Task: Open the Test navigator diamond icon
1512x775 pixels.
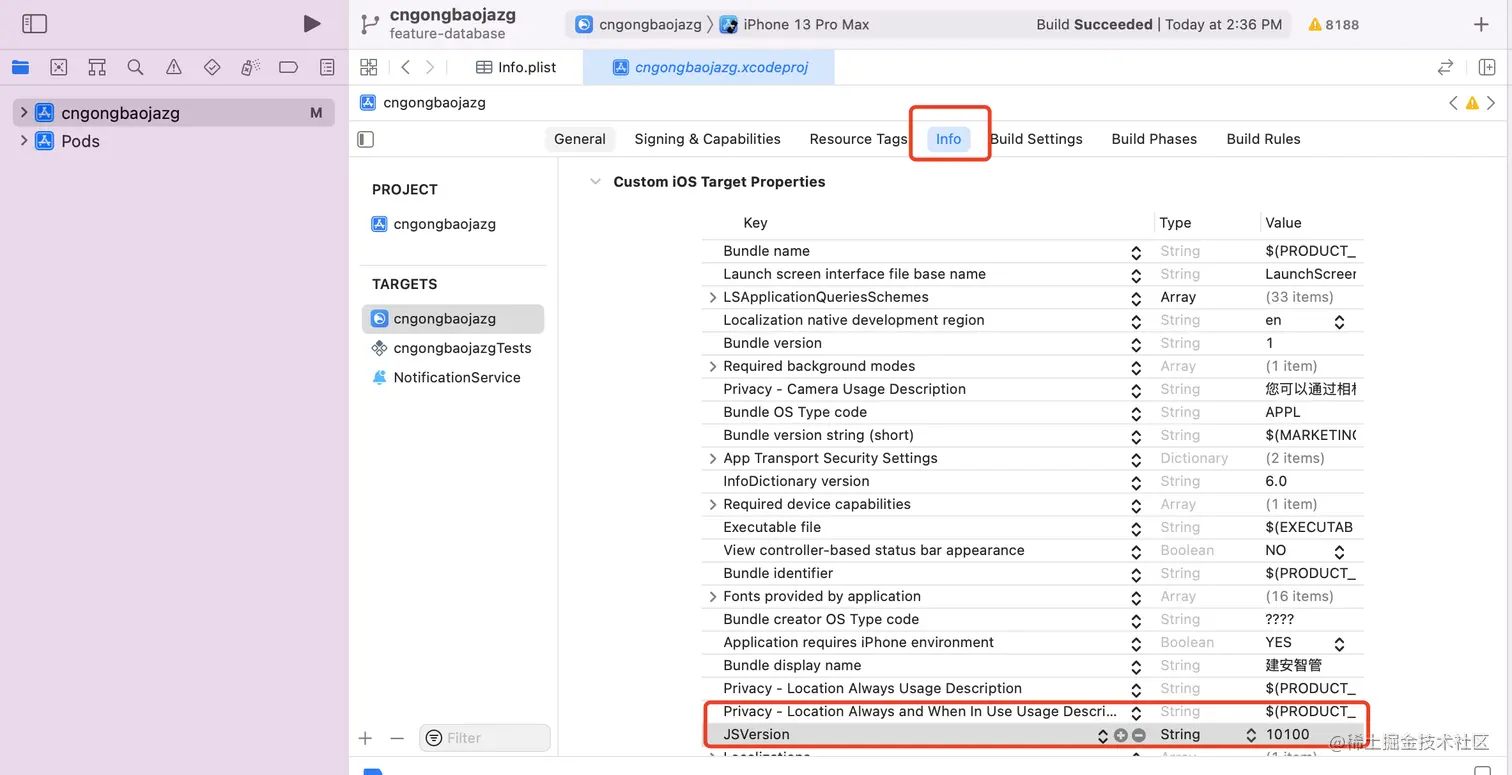Action: 212,67
